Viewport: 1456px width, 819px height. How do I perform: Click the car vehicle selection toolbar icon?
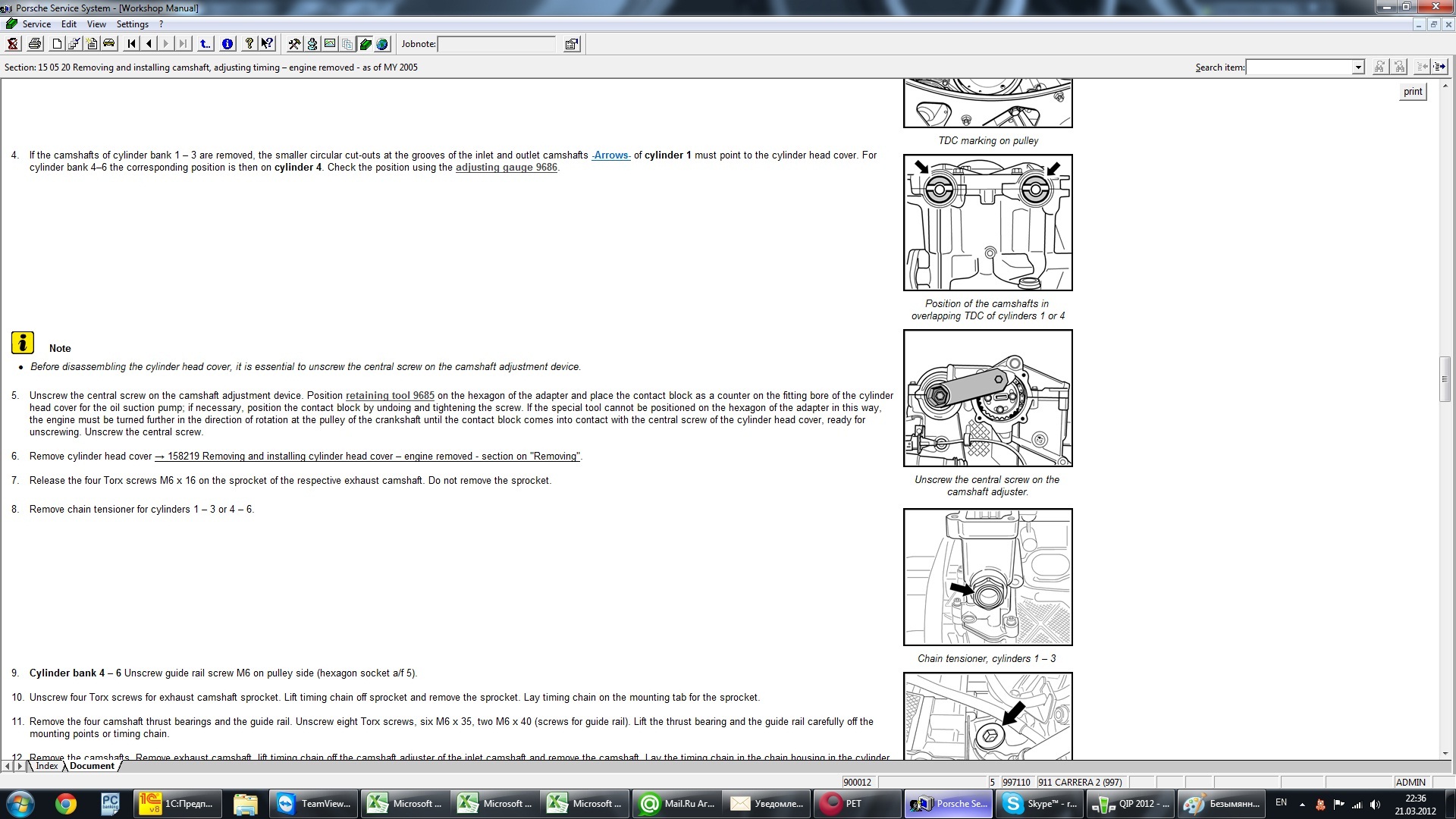(109, 44)
